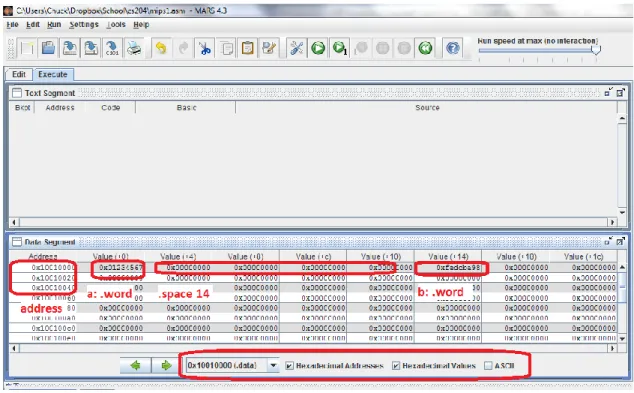Open the Settings menu
The height and width of the screenshot is (393, 634).
coord(84,25)
